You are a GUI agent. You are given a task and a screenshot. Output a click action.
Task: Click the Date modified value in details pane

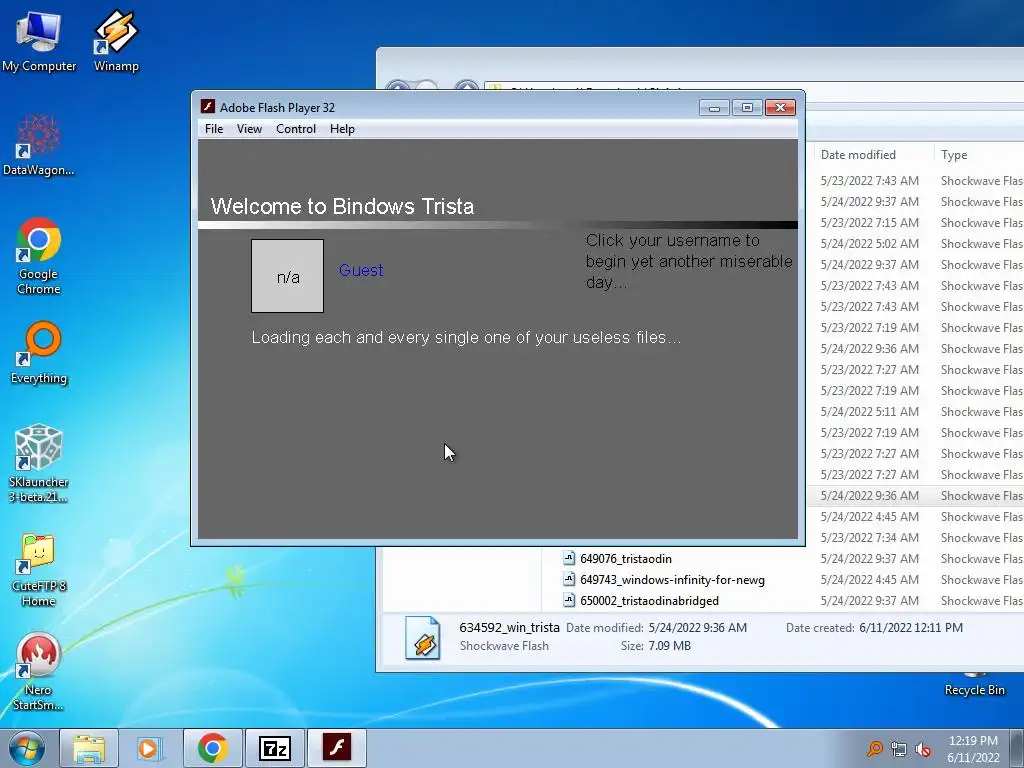click(x=697, y=628)
